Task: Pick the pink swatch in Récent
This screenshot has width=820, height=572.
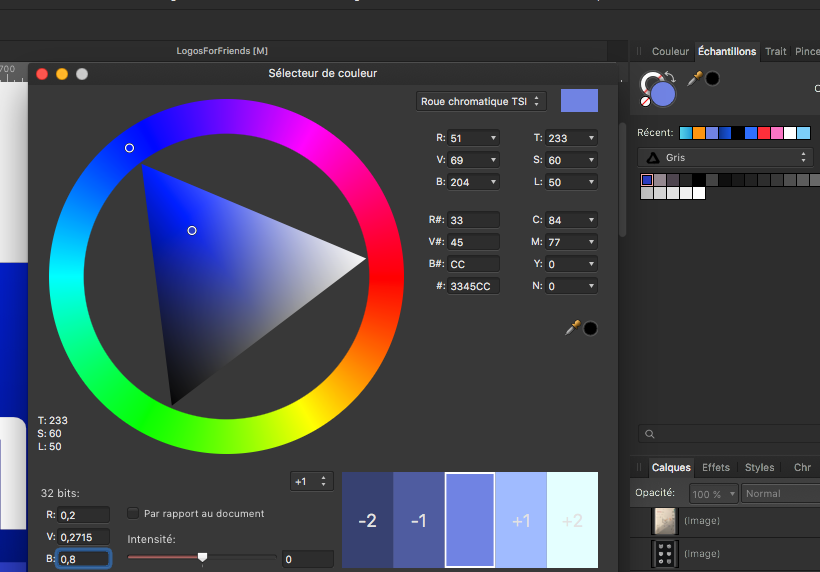Action: [777, 133]
